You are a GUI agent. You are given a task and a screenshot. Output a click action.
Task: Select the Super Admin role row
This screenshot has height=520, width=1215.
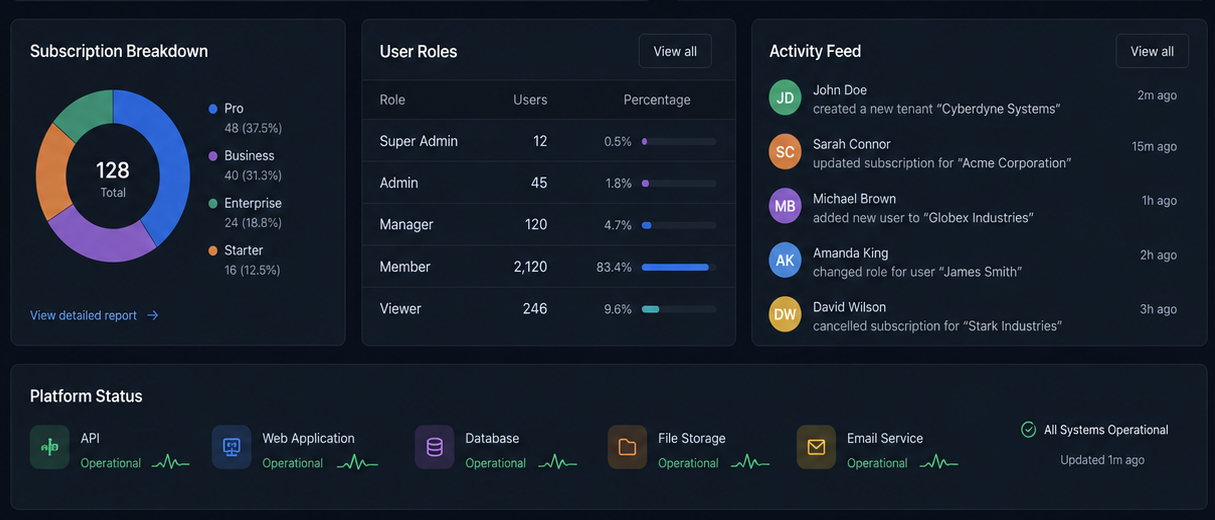click(x=548, y=141)
